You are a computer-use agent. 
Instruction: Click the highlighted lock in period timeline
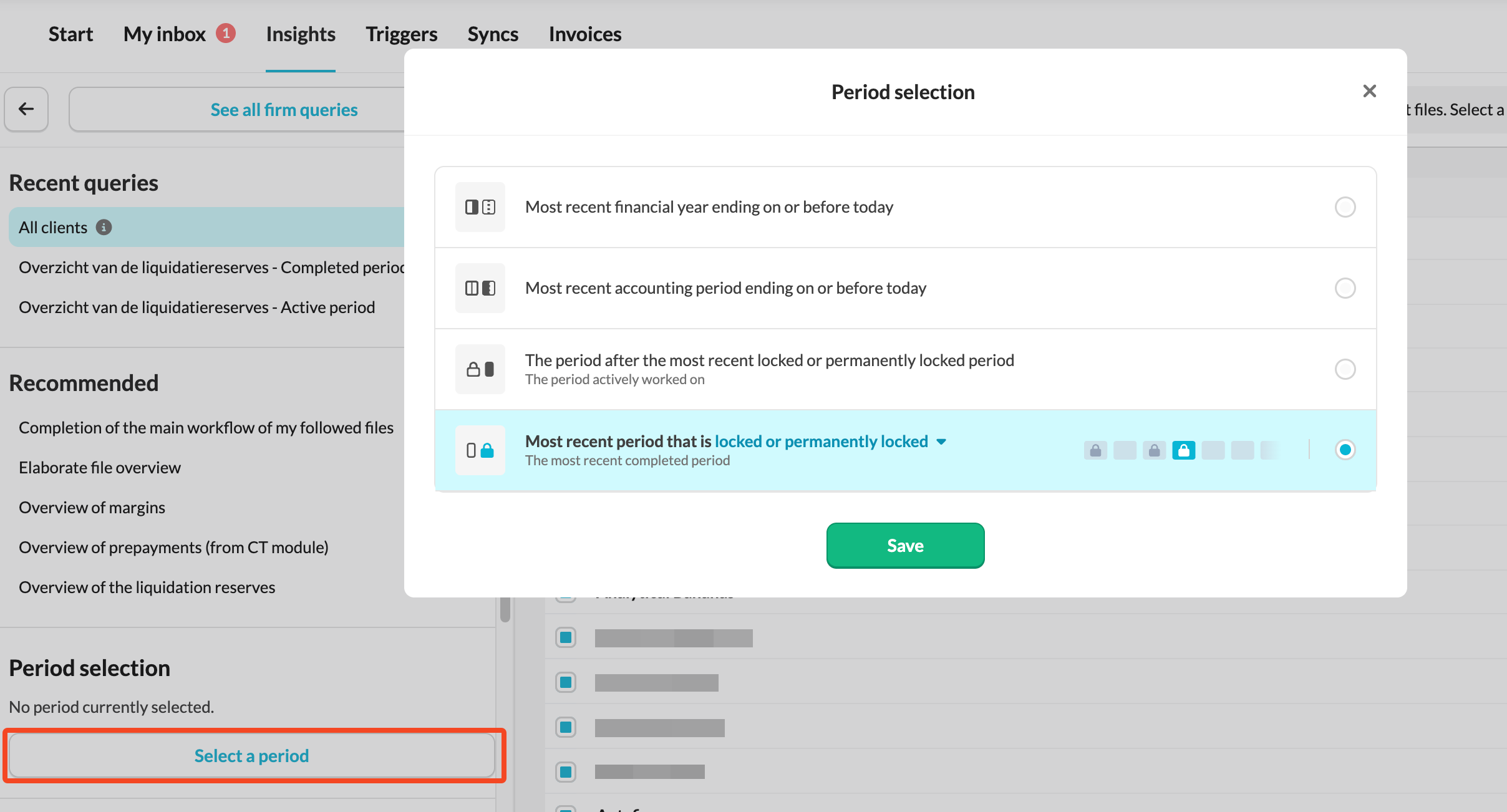1183,450
